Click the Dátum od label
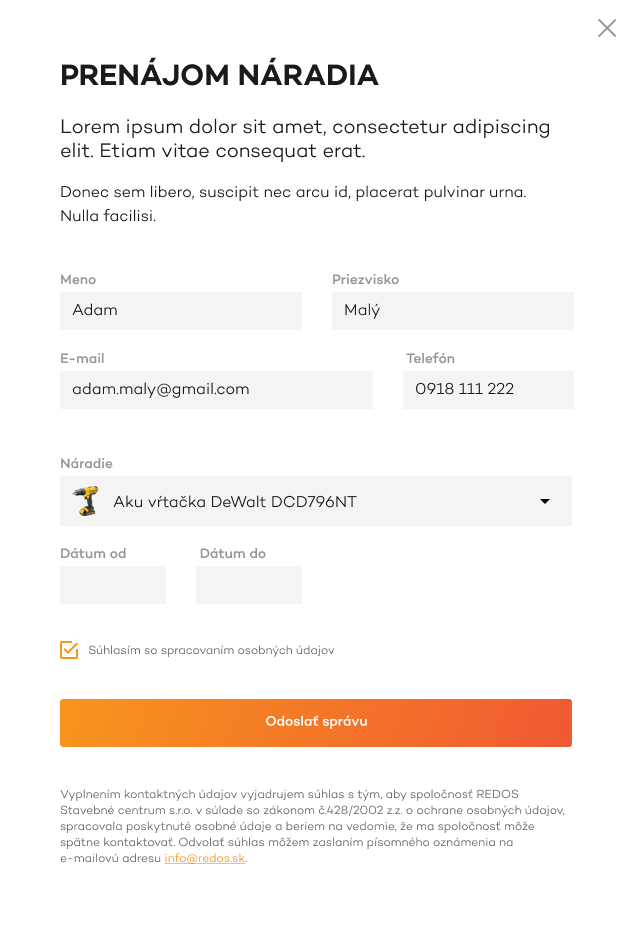Viewport: 635px width, 927px height. [93, 553]
